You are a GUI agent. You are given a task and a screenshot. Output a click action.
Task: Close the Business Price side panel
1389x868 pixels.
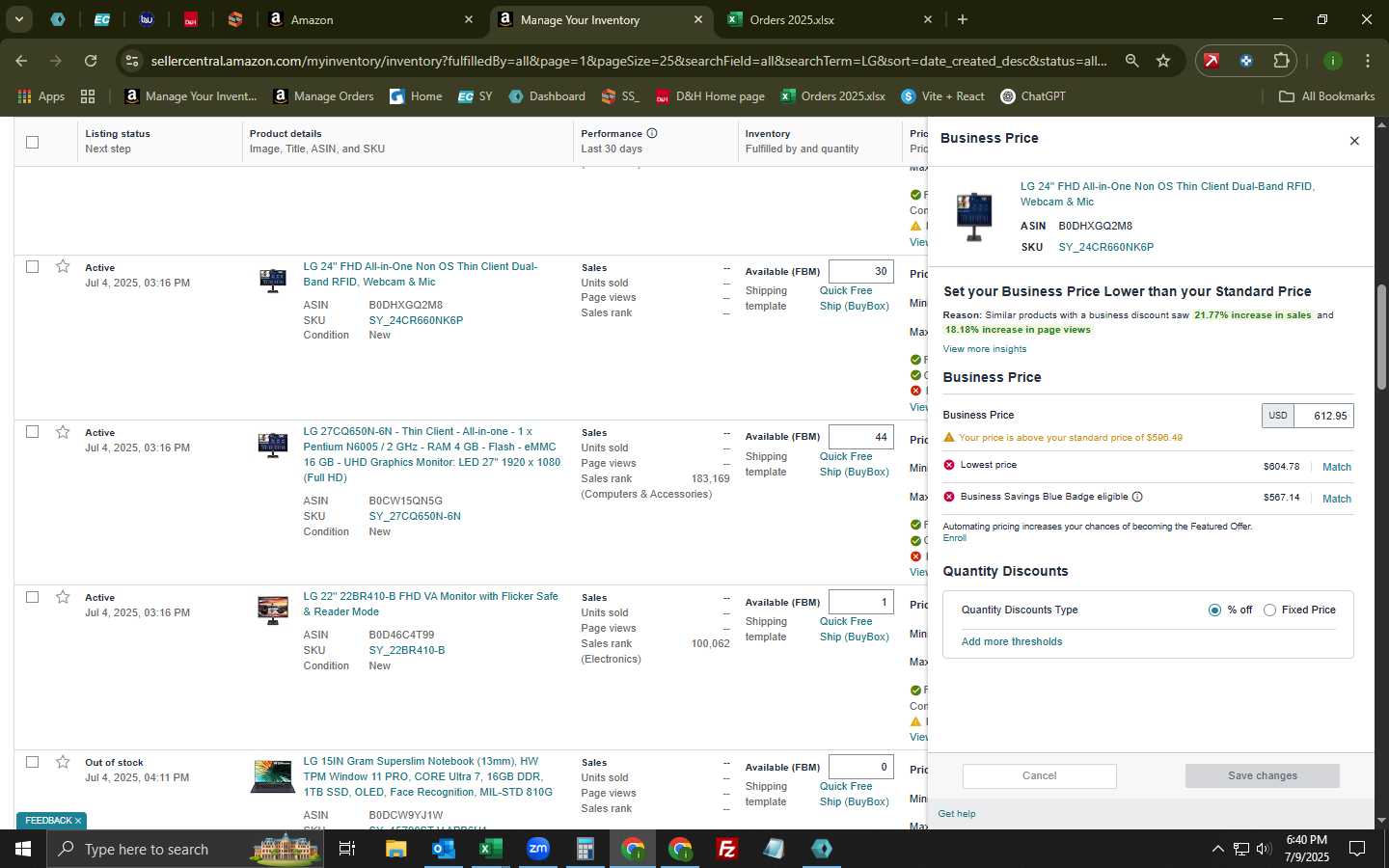[x=1354, y=141]
